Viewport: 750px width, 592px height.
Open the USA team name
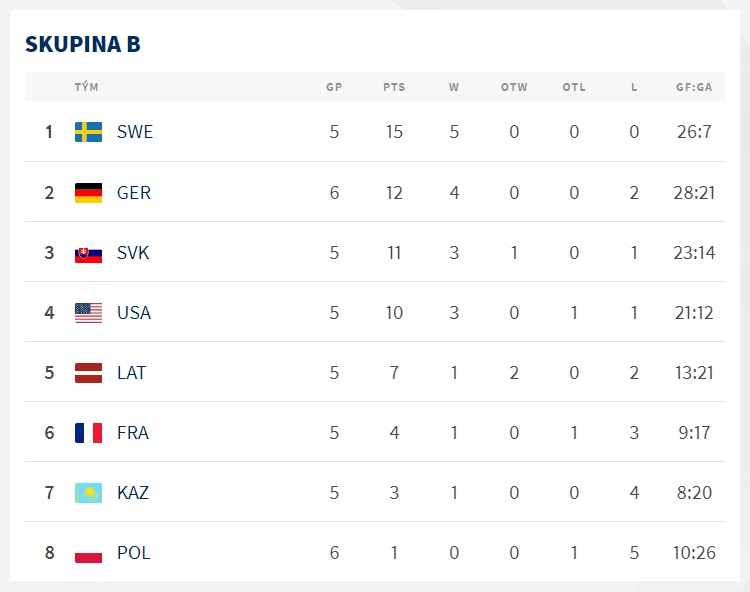[134, 313]
